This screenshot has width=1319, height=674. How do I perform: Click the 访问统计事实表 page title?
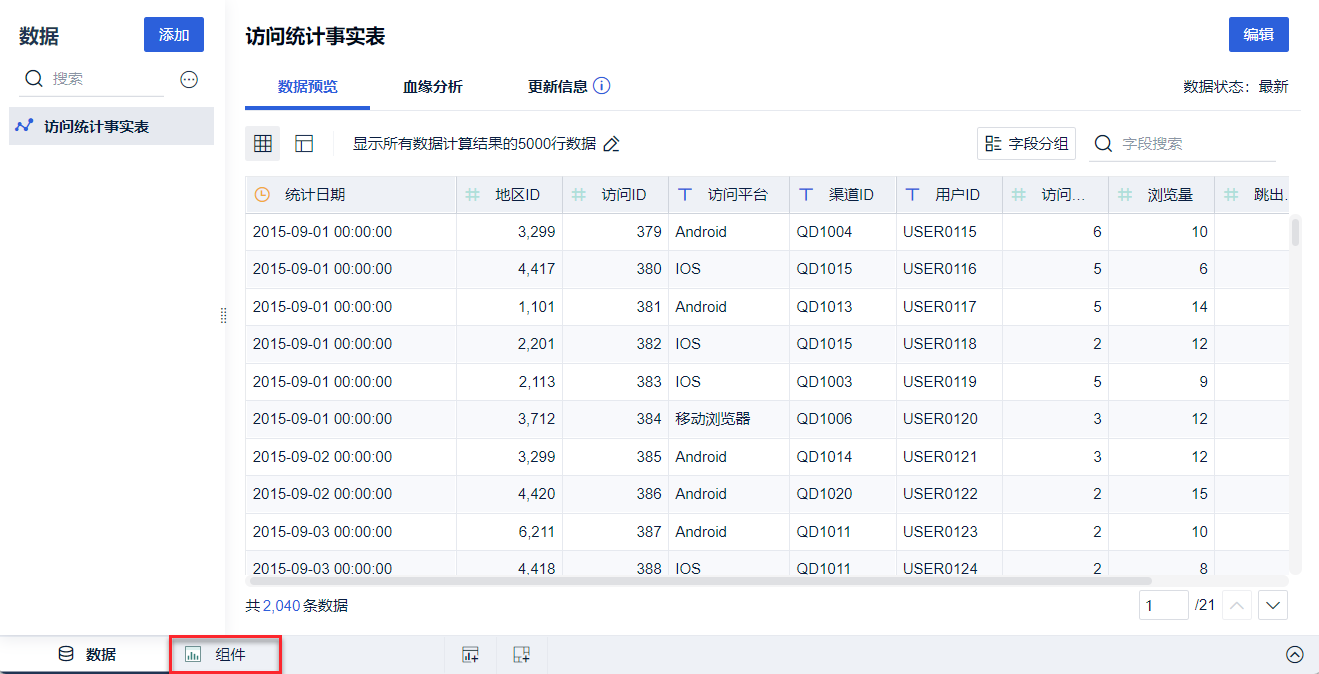pos(315,36)
